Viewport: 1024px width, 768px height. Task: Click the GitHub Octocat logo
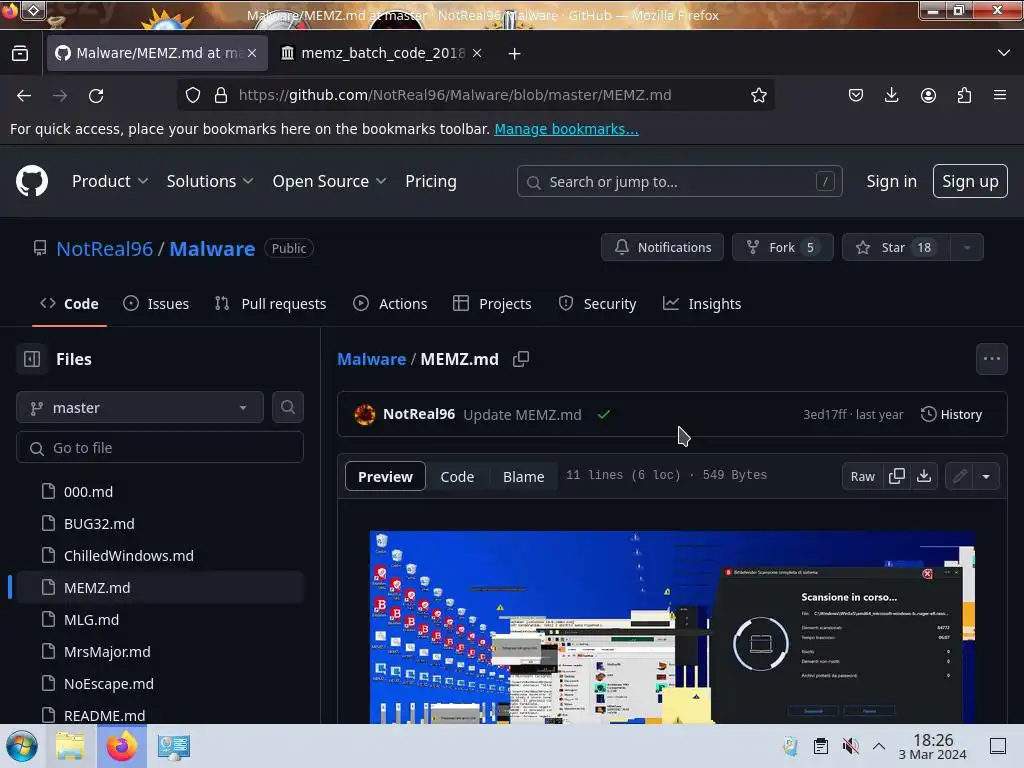[31, 181]
